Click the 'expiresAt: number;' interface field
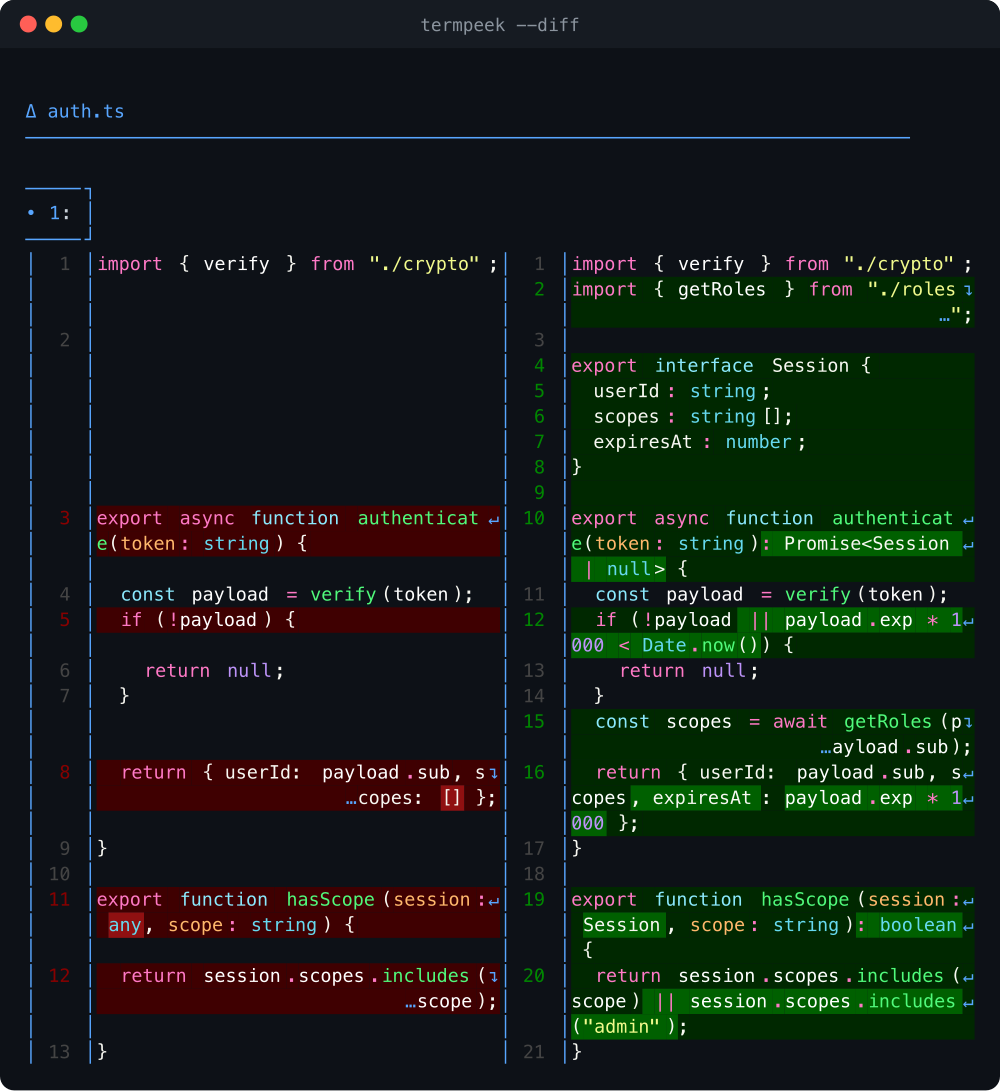The height and width of the screenshot is (1091, 1000). [699, 443]
